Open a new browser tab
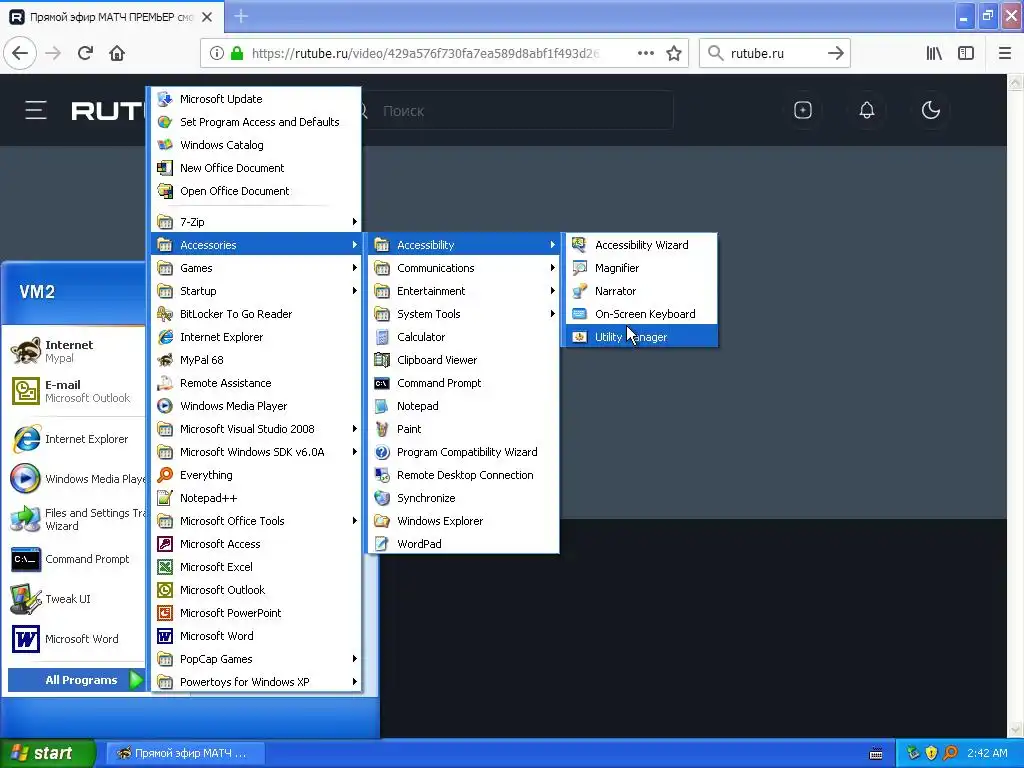This screenshot has width=1024, height=768. coord(241,16)
